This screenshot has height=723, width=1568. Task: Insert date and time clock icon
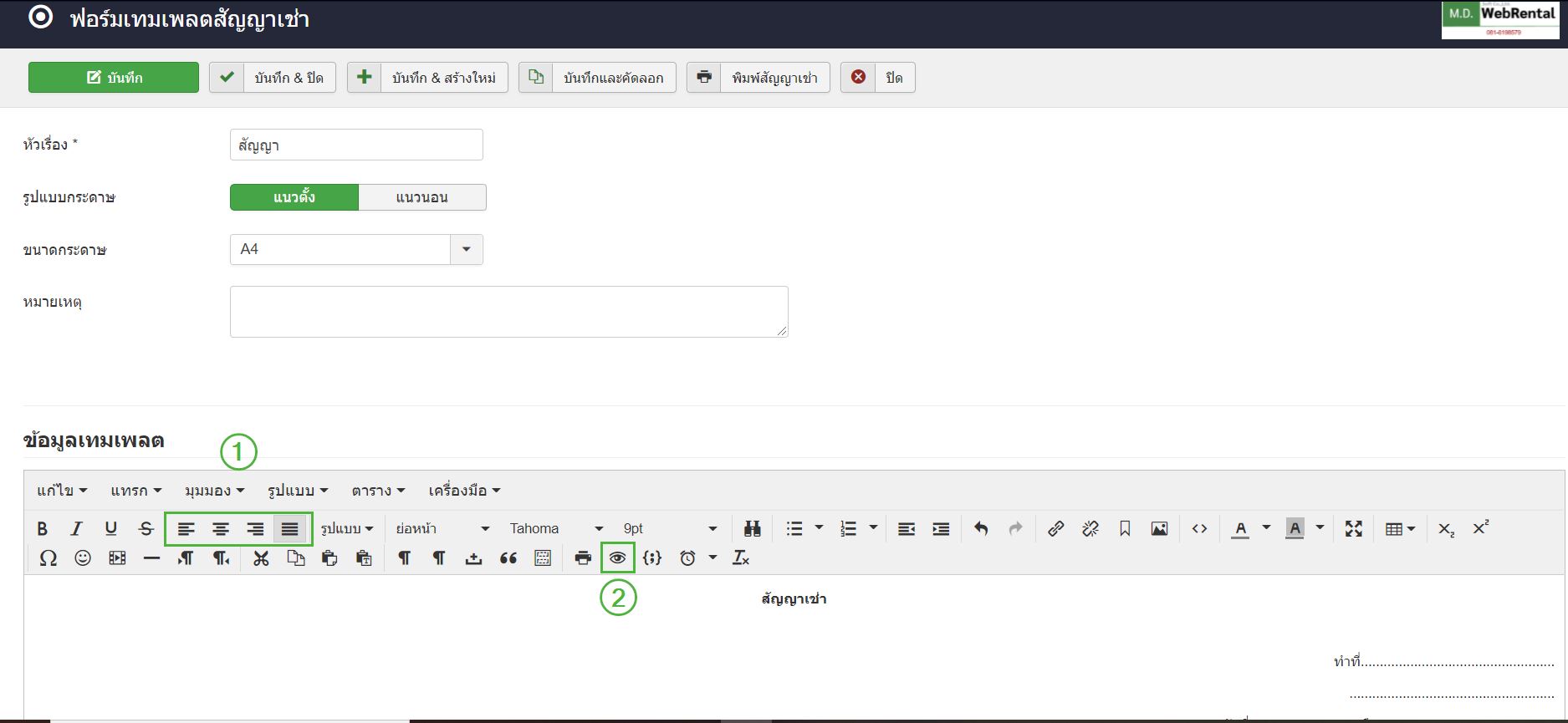pyautogui.click(x=687, y=558)
